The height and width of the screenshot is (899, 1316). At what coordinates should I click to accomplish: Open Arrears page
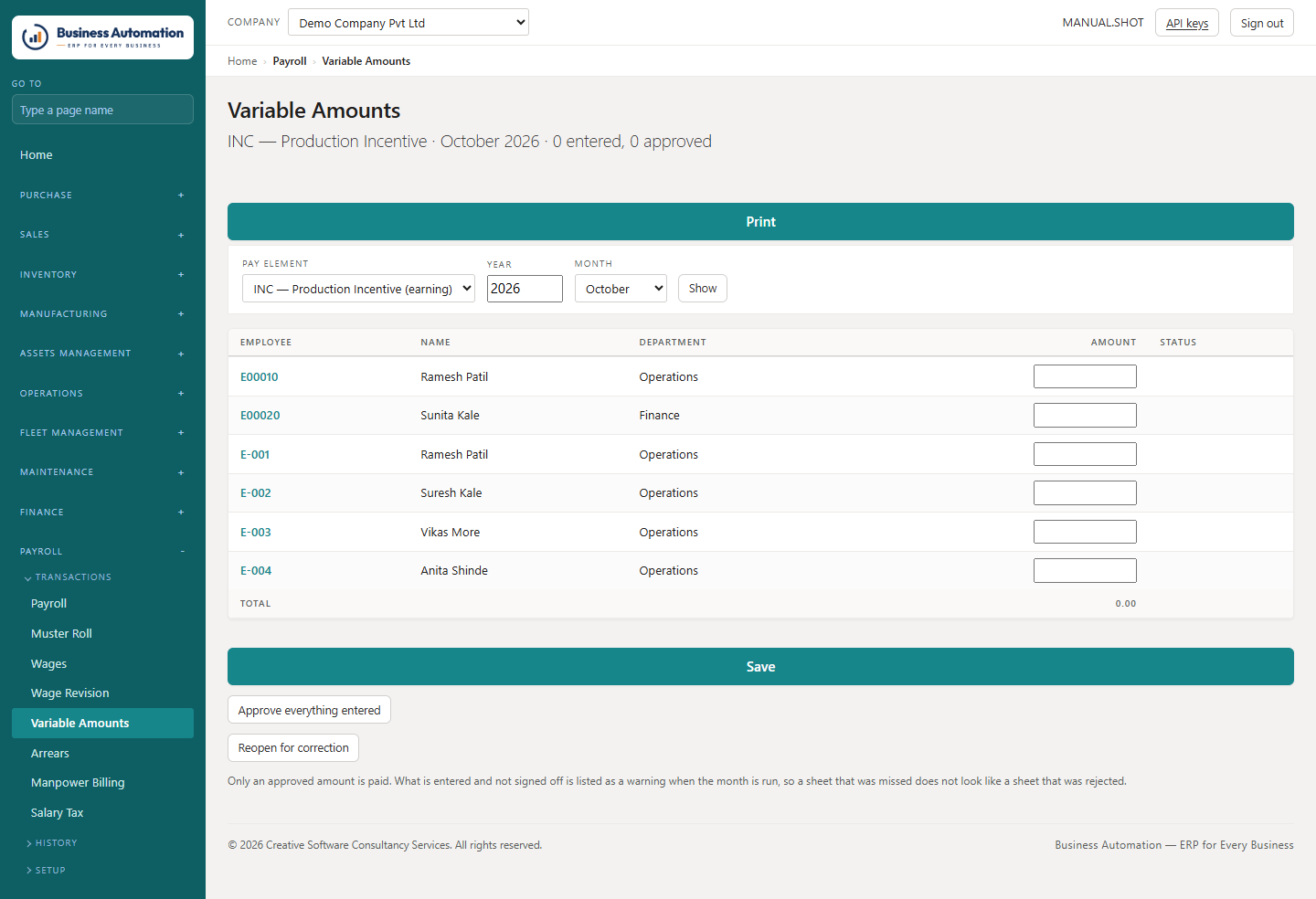pos(102,754)
